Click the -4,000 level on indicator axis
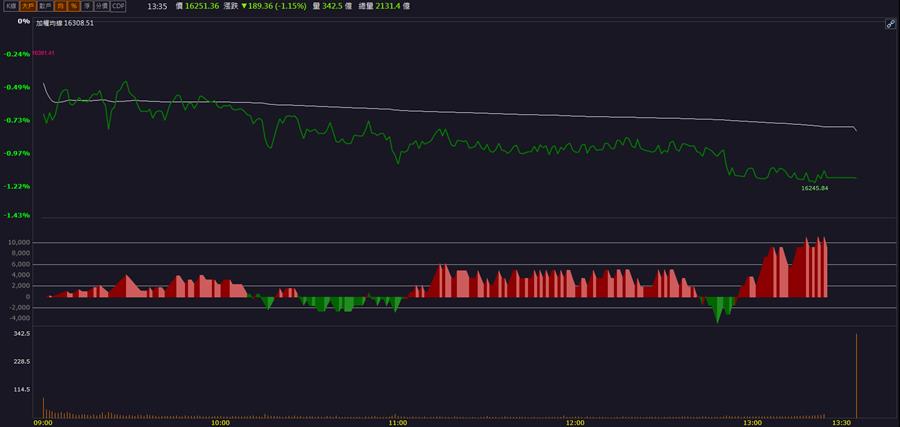Image resolution: width=900 pixels, height=427 pixels. [20, 318]
